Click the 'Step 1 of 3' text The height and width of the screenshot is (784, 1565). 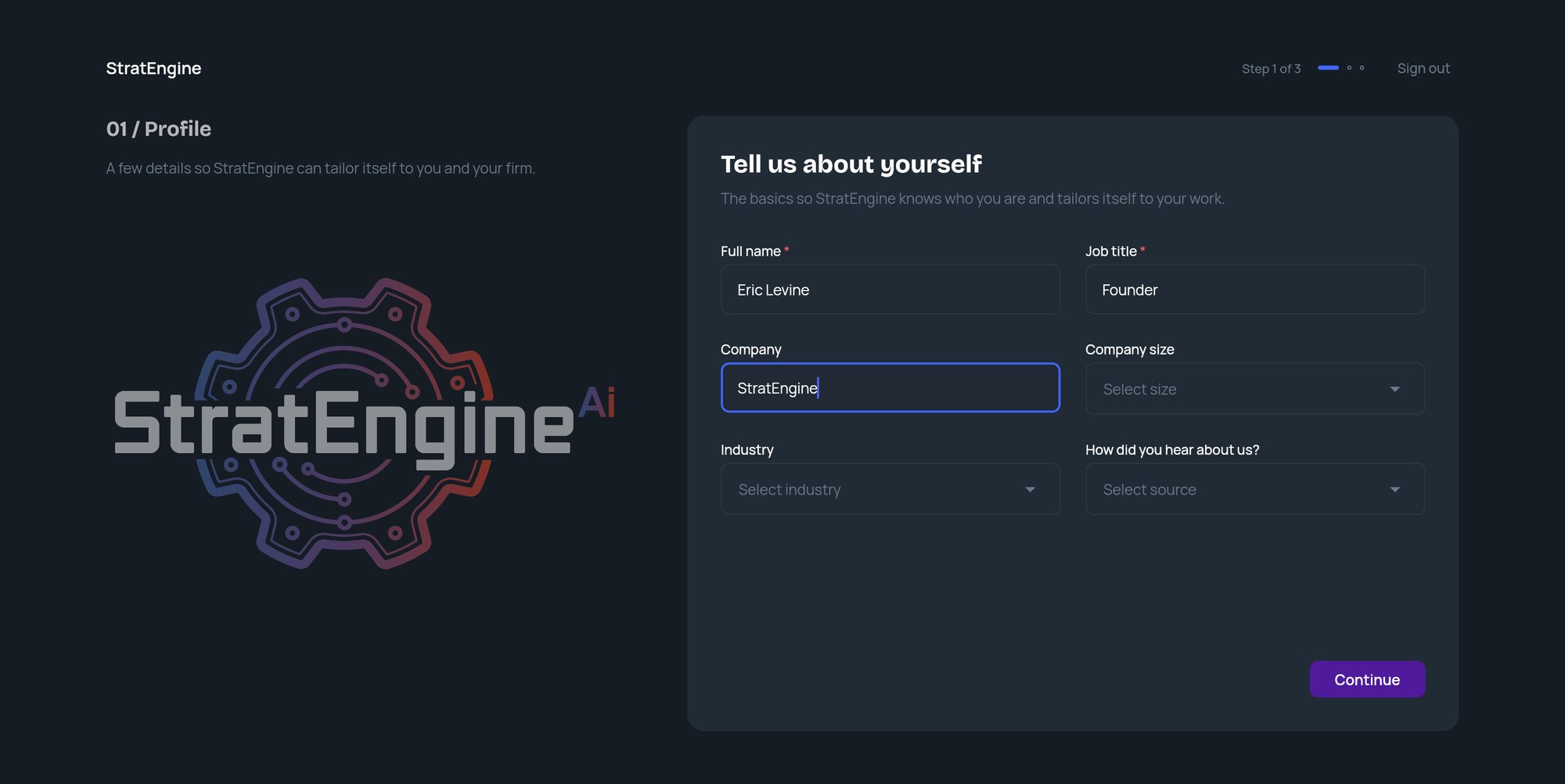point(1271,69)
